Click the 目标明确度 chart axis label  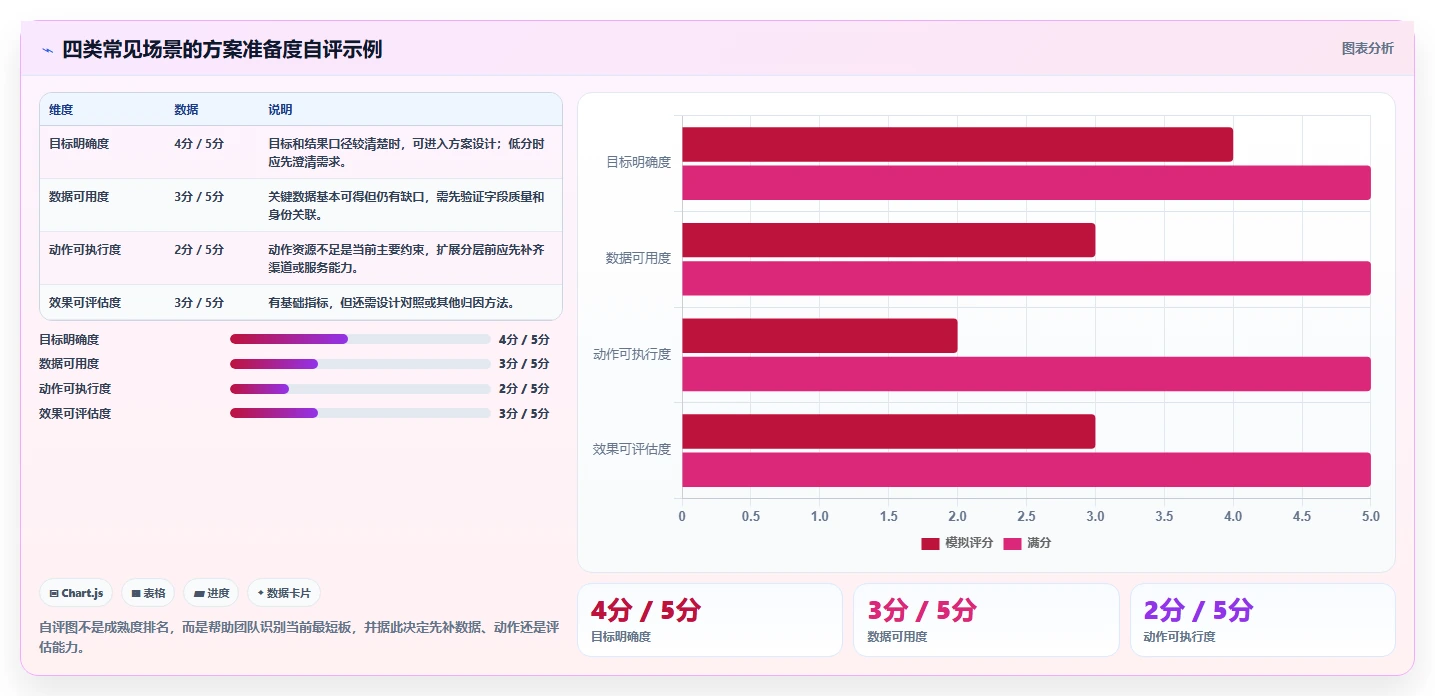[638, 162]
